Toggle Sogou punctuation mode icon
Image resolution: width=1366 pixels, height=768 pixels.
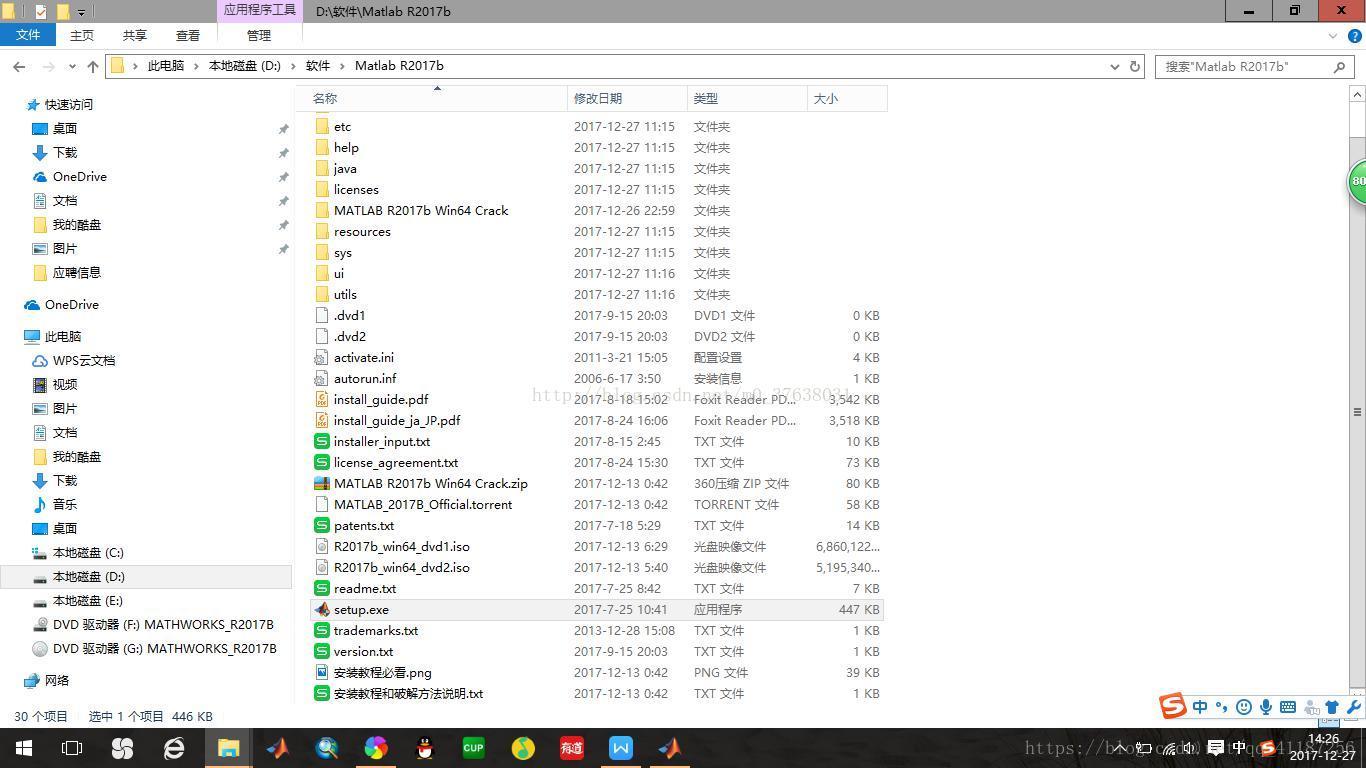pos(1221,707)
